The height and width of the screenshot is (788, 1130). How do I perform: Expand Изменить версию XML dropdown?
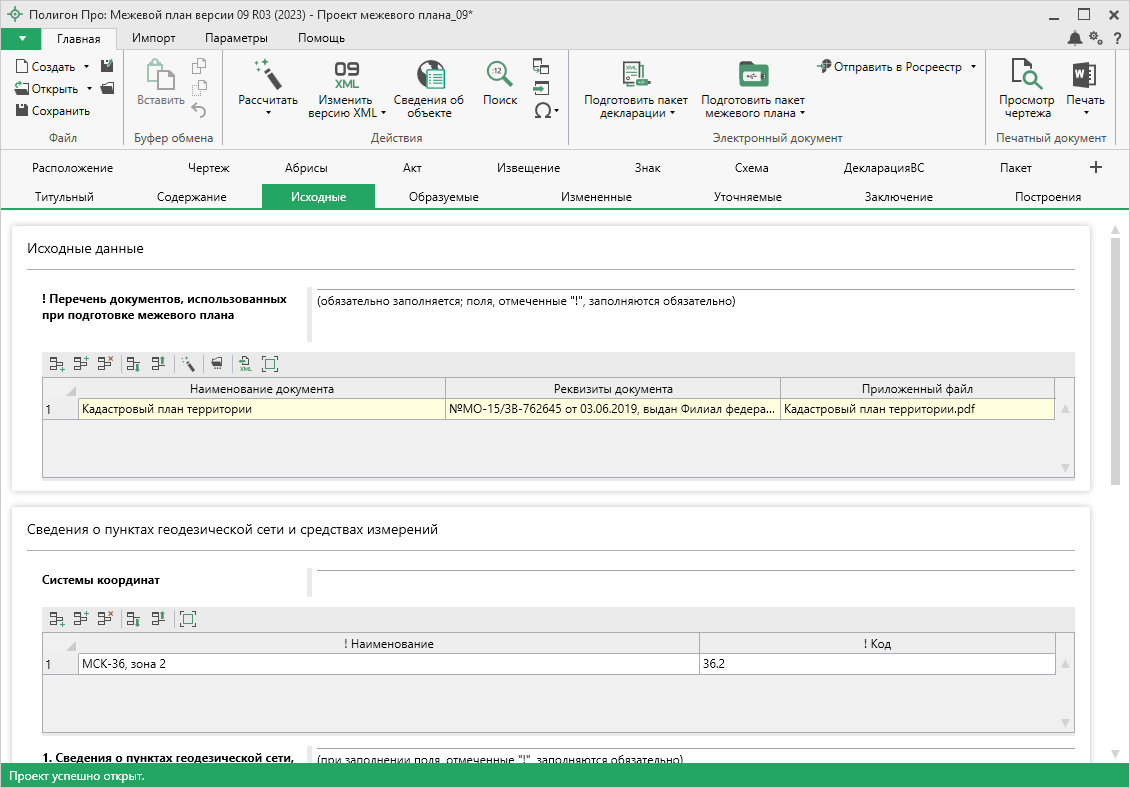click(x=384, y=113)
